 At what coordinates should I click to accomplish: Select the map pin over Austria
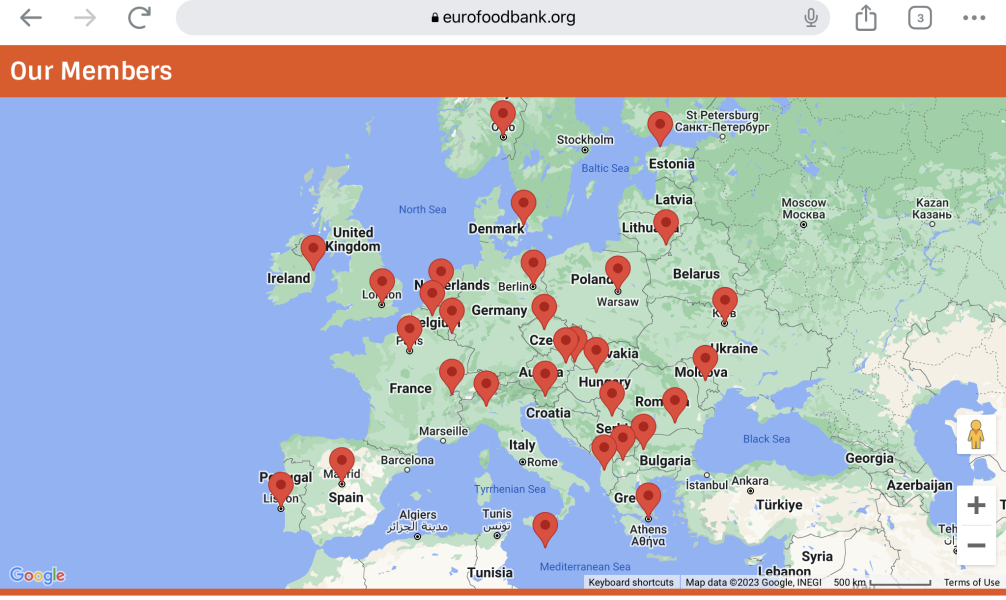pos(545,378)
